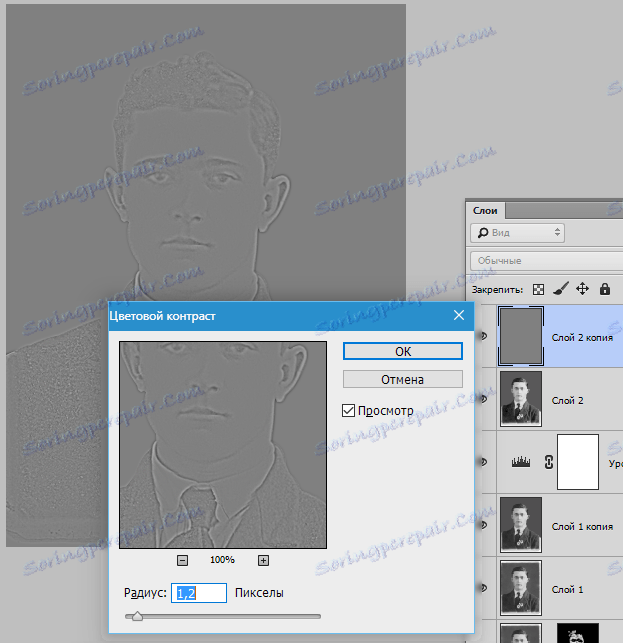Lock layer position move icon

point(582,289)
